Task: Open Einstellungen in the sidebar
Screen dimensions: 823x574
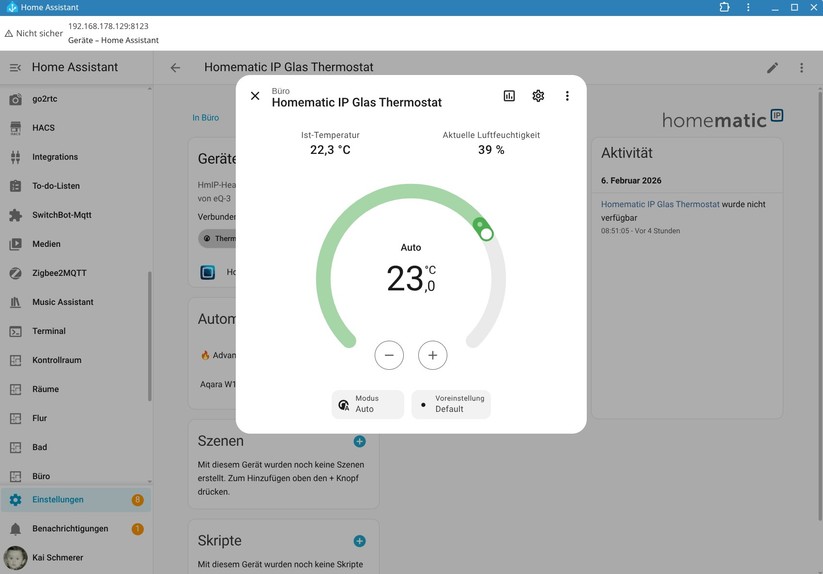Action: tap(76, 499)
